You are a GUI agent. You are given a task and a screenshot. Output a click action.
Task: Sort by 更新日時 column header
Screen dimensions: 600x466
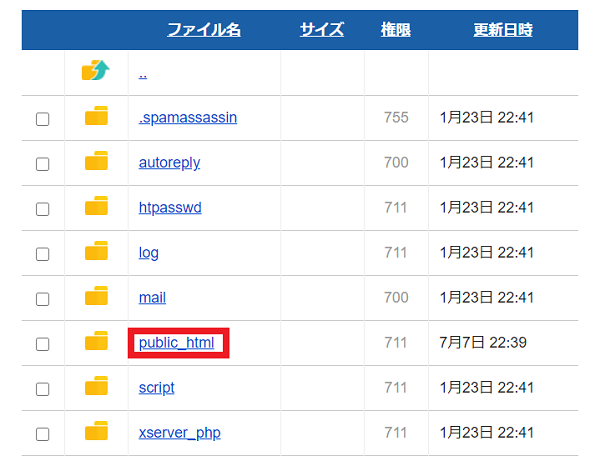(503, 30)
